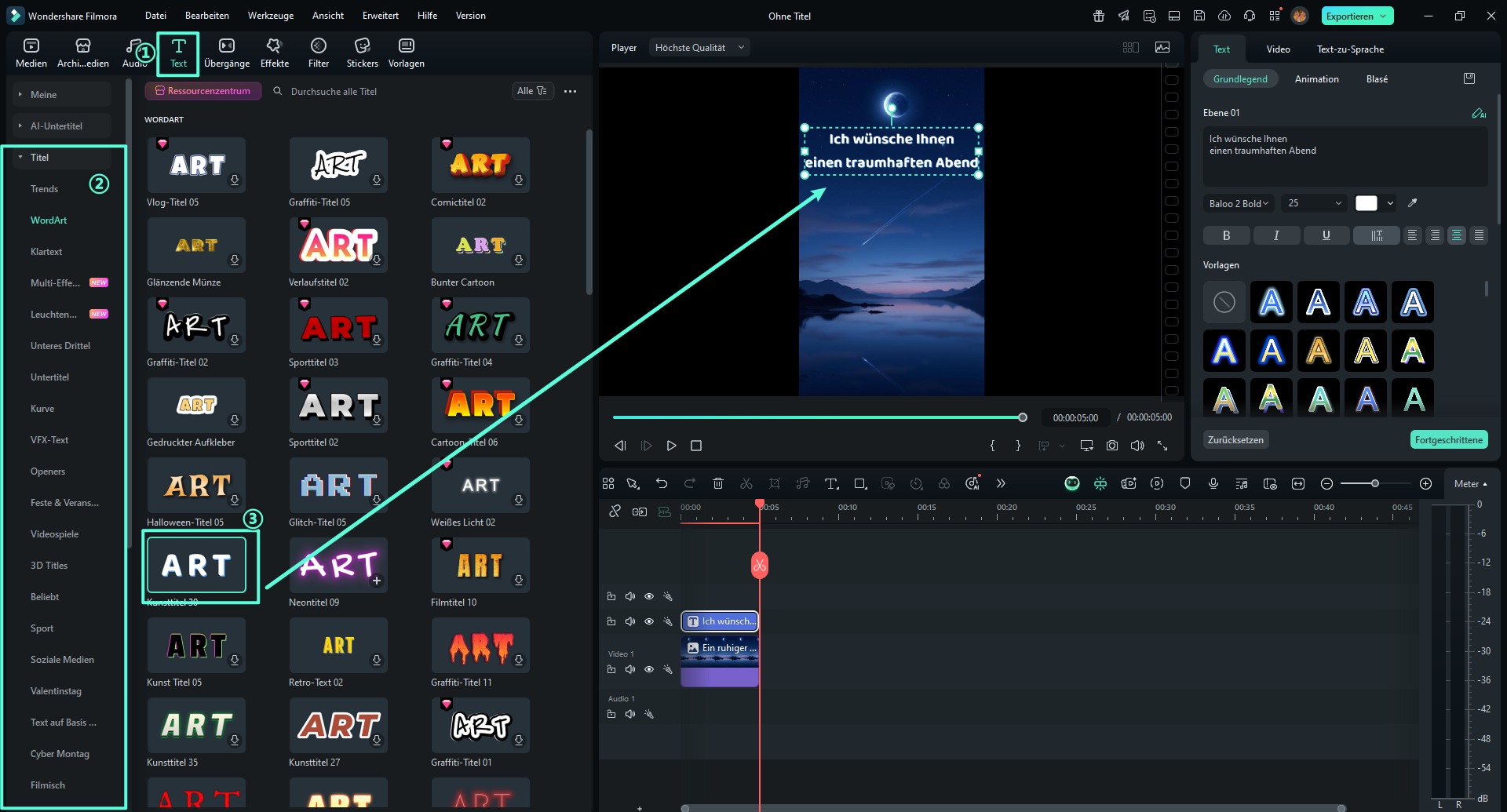Zoom out timeline with minus icon
This screenshot has height=812, width=1507.
1326,483
